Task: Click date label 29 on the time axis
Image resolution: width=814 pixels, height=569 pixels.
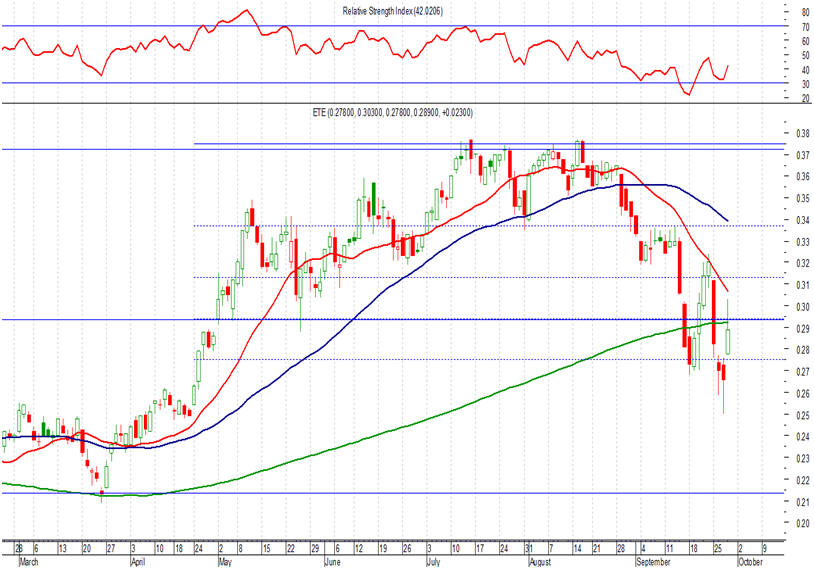Action: coord(315,549)
